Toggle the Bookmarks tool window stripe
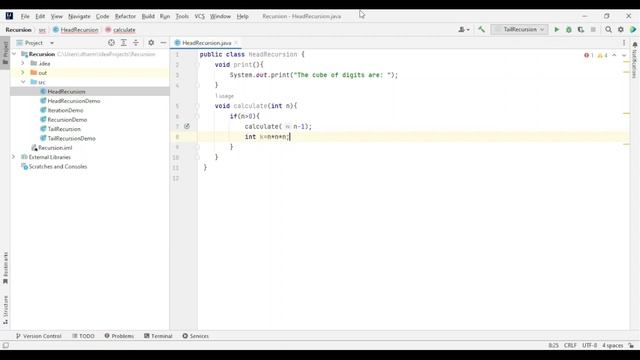Viewport: 640px width, 360px height. coord(5,268)
